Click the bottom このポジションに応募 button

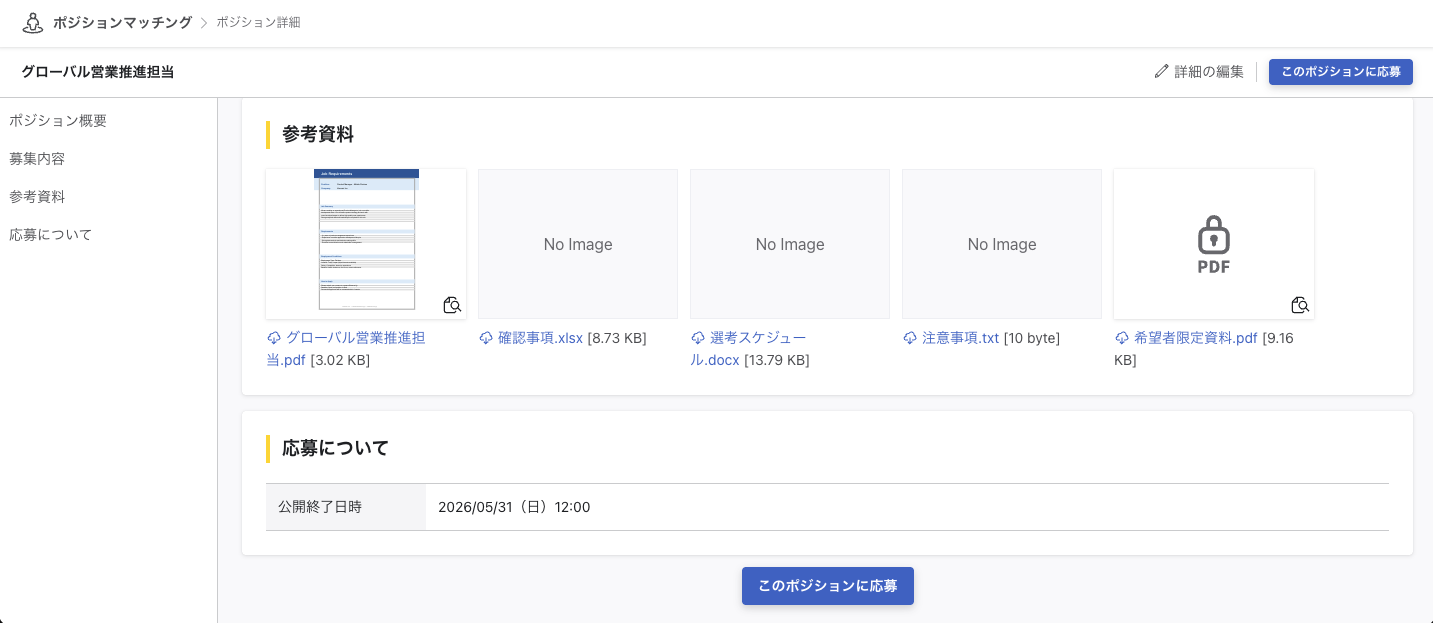coord(827,586)
